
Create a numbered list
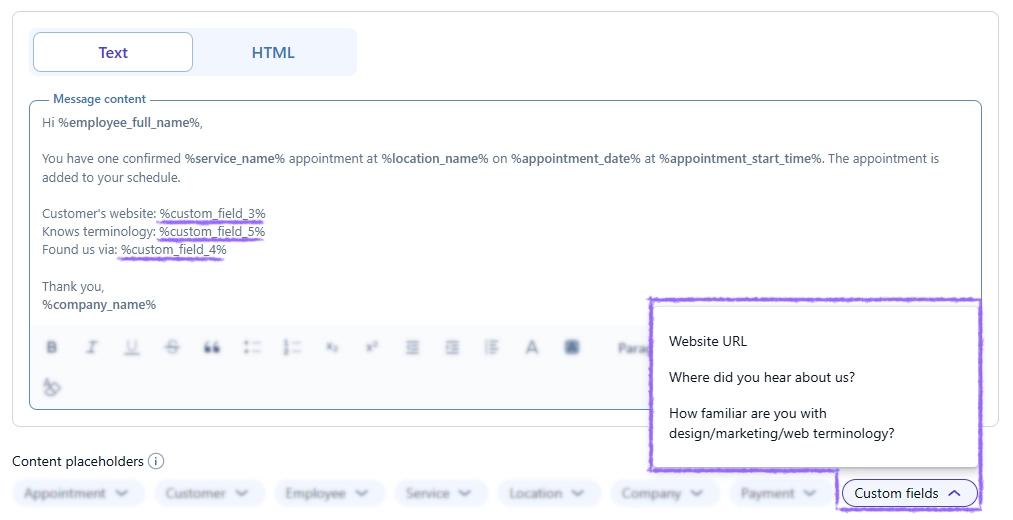pyautogui.click(x=292, y=347)
